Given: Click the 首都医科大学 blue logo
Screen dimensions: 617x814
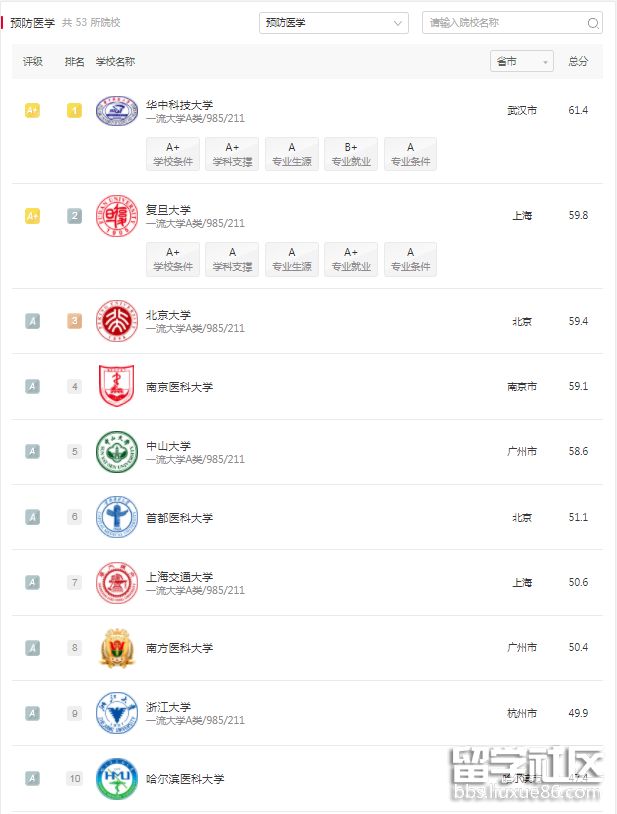Looking at the screenshot, I should click(118, 517).
